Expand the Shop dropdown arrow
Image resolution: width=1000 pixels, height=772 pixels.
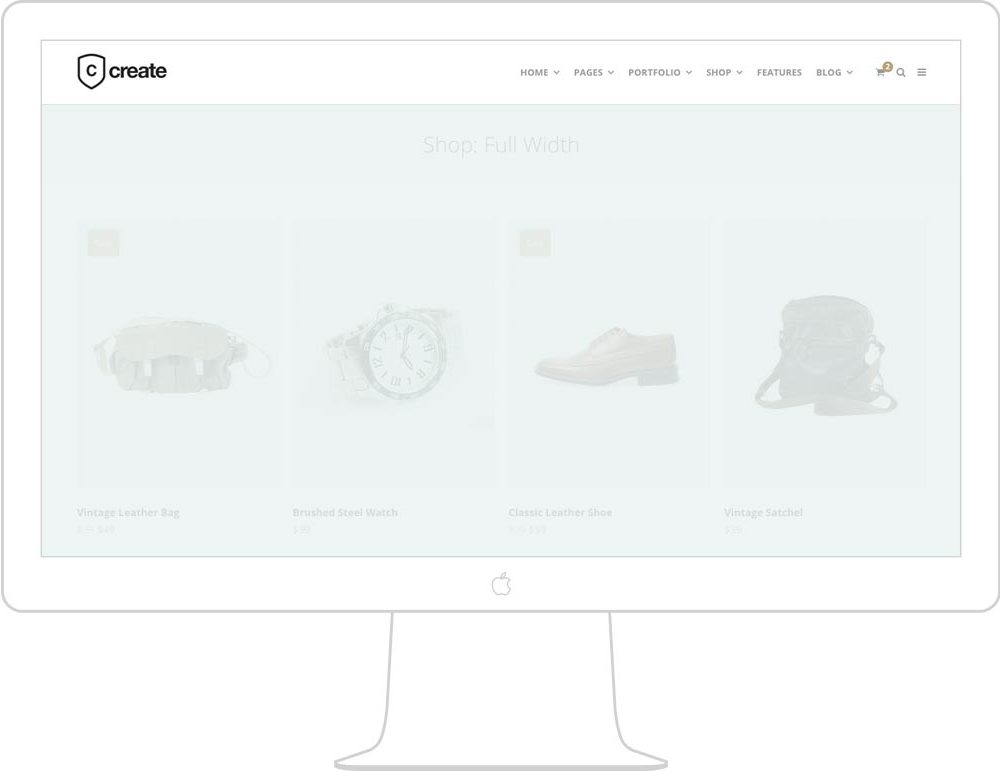coord(739,73)
